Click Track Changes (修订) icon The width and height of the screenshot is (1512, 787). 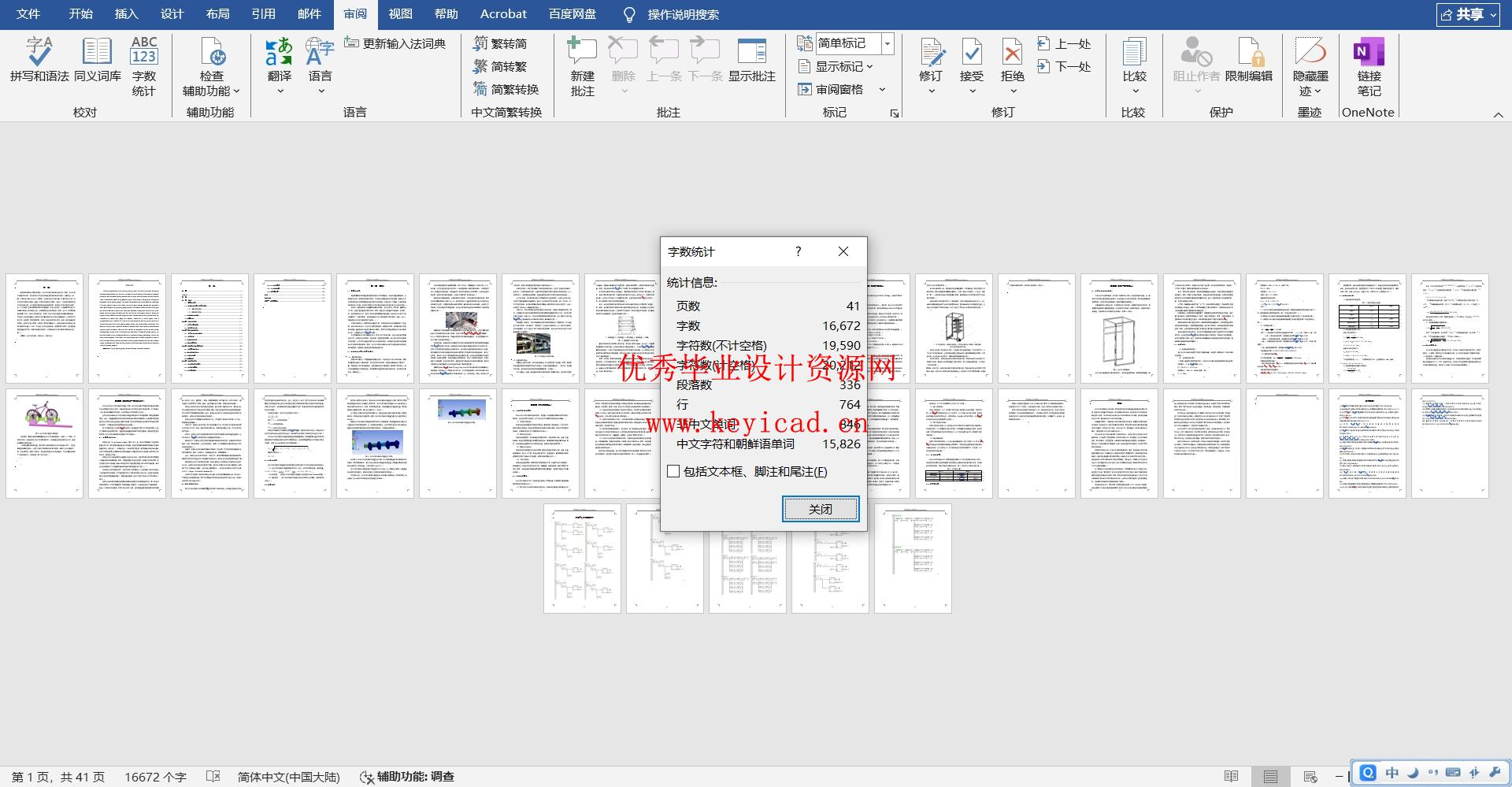coord(931,52)
